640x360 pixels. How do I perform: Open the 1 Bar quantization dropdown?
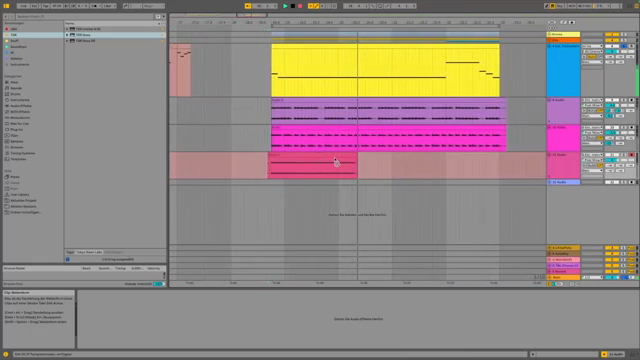pos(109,6)
